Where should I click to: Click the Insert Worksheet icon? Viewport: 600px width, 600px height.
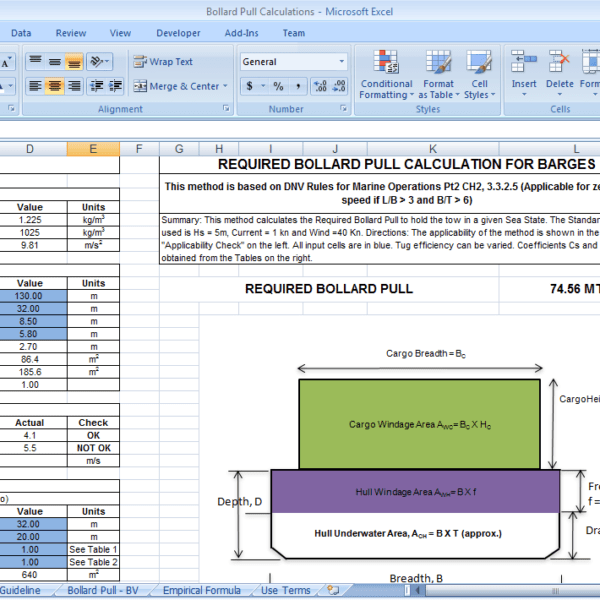click(333, 590)
